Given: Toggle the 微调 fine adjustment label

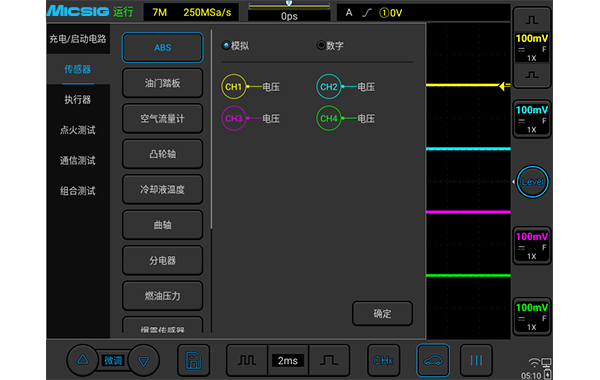Looking at the screenshot, I should (x=113, y=360).
